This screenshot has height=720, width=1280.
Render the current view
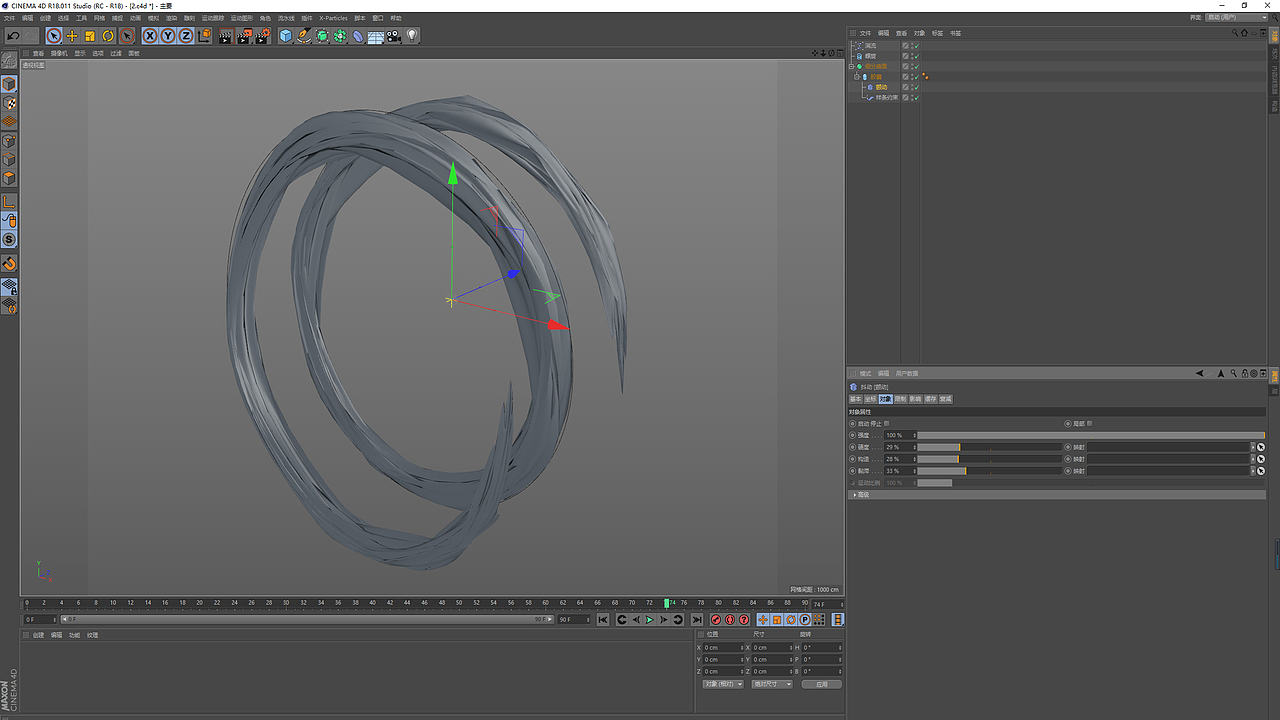[x=225, y=36]
